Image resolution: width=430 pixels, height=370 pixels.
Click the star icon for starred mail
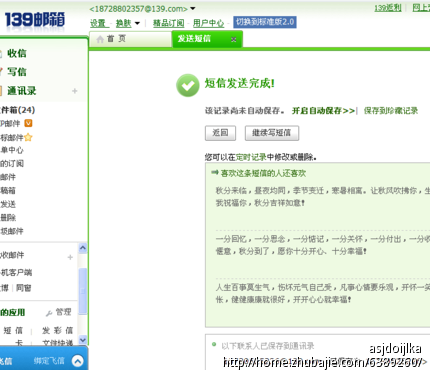(28, 137)
